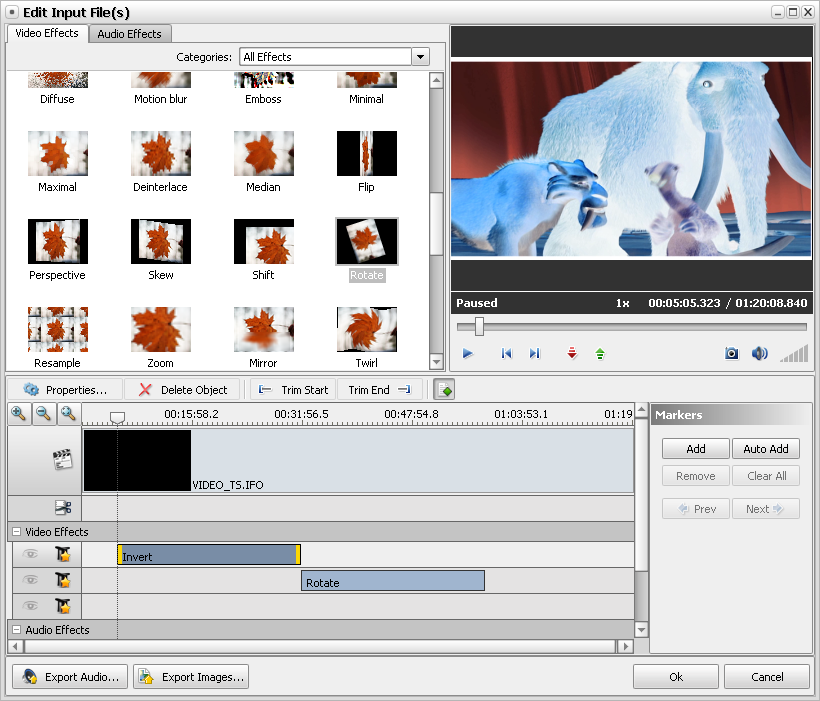This screenshot has width=820, height=701.
Task: Go to Next marker
Action: click(x=766, y=509)
